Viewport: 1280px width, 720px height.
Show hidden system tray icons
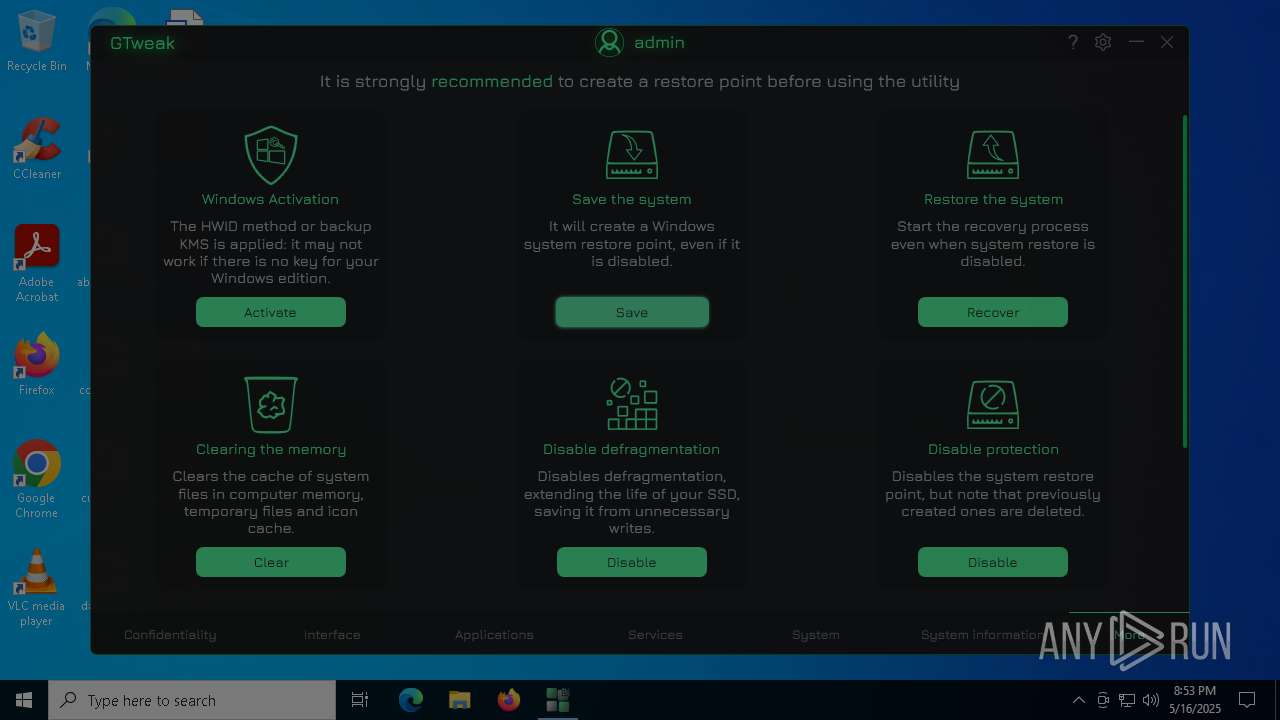click(1078, 700)
